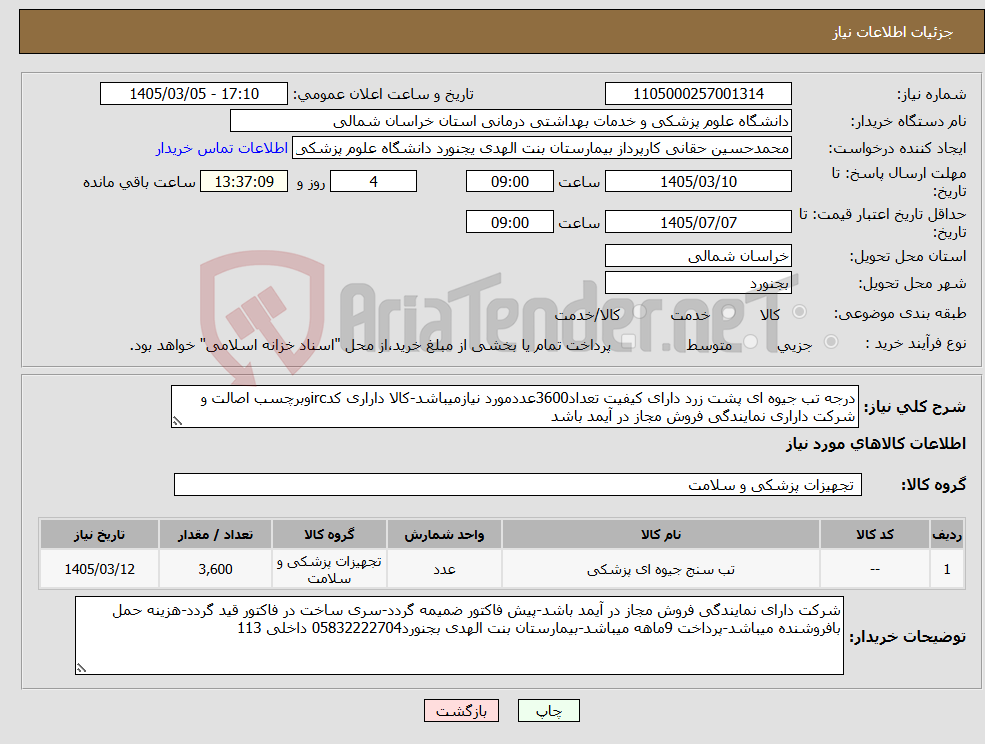Click the چاپ print button

548,711
